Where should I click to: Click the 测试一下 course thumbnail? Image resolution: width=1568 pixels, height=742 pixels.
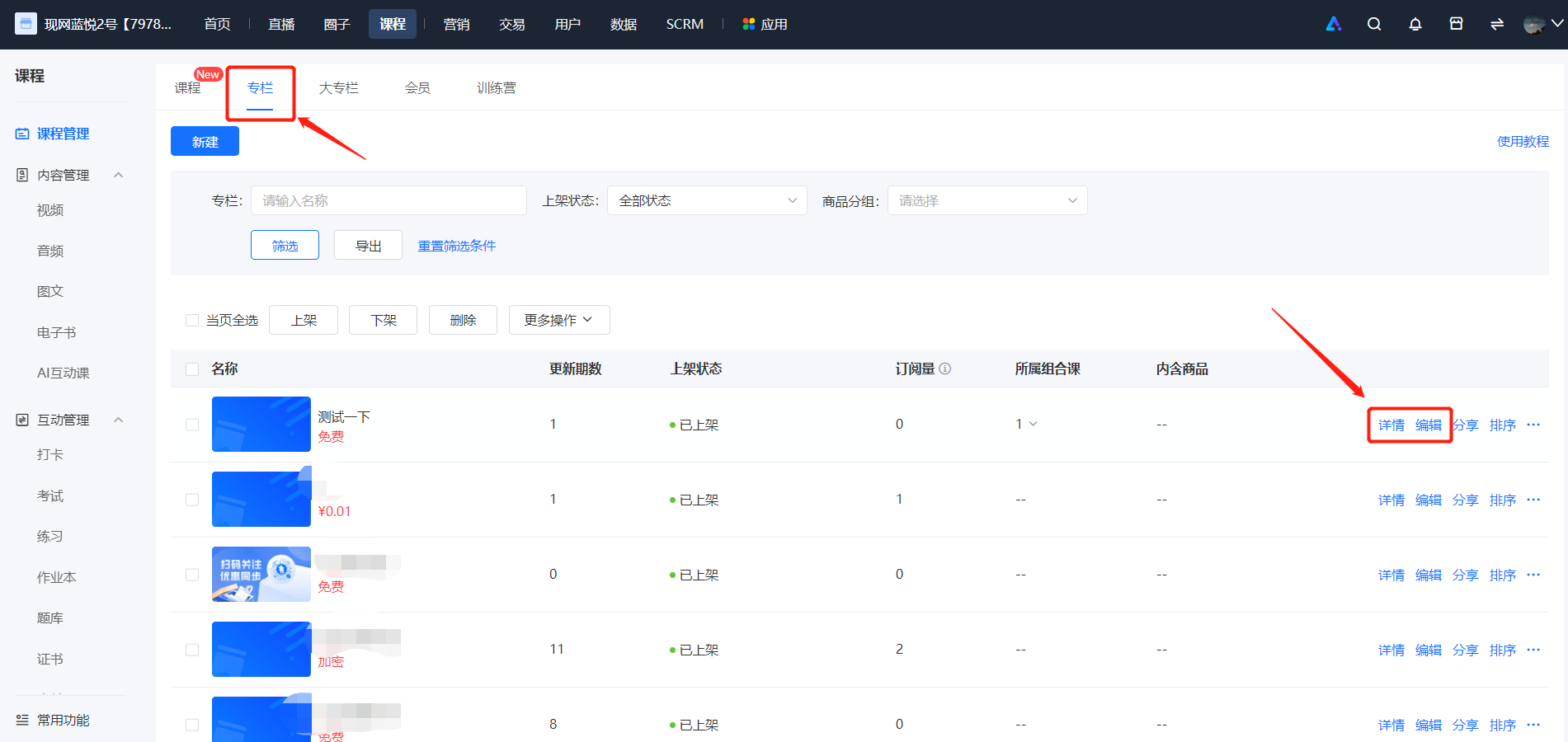click(261, 424)
